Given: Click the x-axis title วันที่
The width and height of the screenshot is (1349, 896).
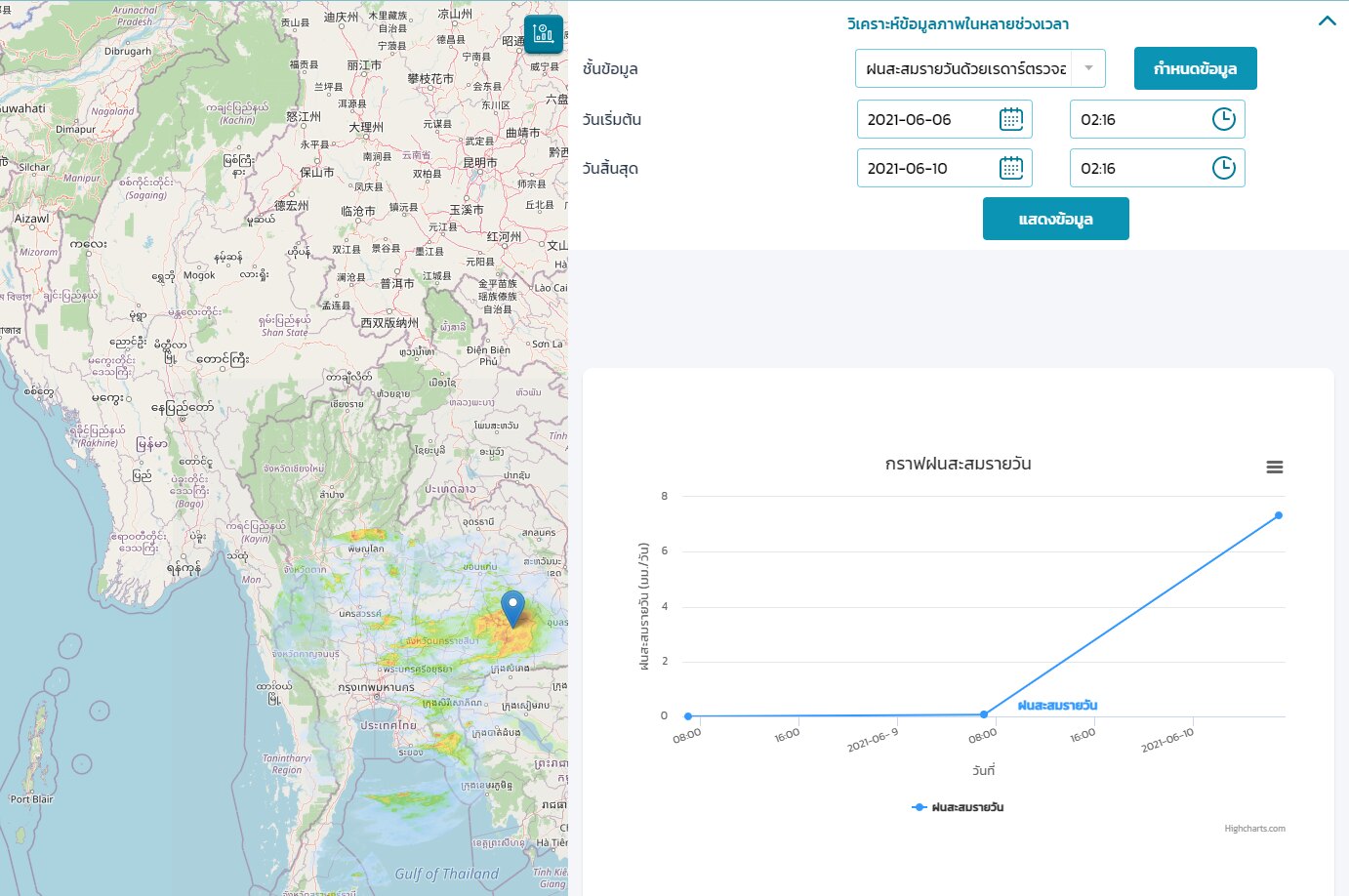Looking at the screenshot, I should [983, 770].
